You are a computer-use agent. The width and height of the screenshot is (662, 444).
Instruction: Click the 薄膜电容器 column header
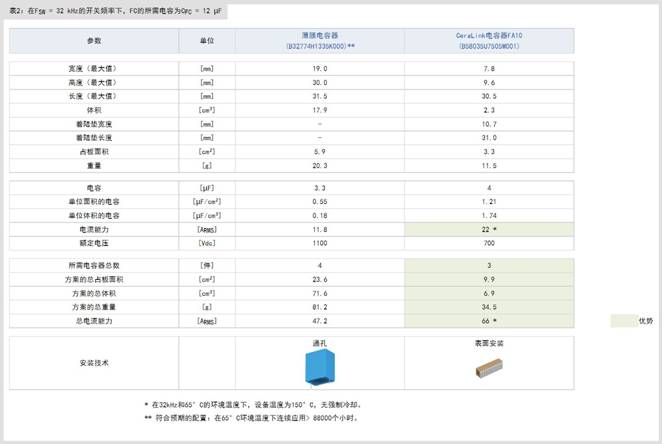point(320,40)
